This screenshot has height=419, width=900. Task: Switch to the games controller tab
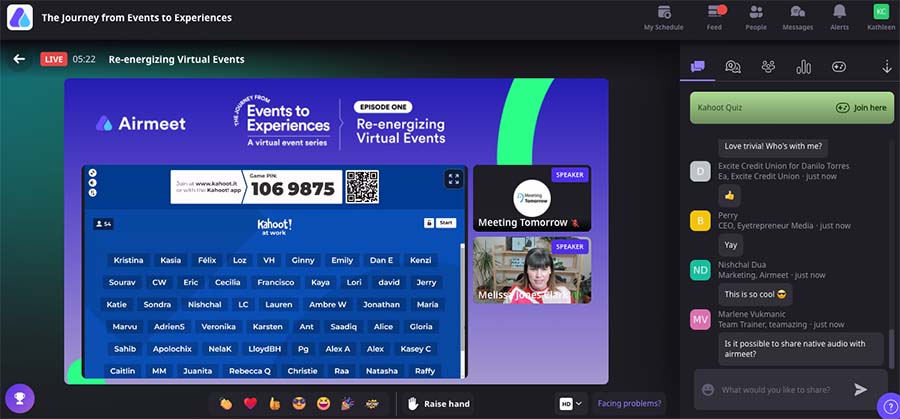[x=839, y=67]
